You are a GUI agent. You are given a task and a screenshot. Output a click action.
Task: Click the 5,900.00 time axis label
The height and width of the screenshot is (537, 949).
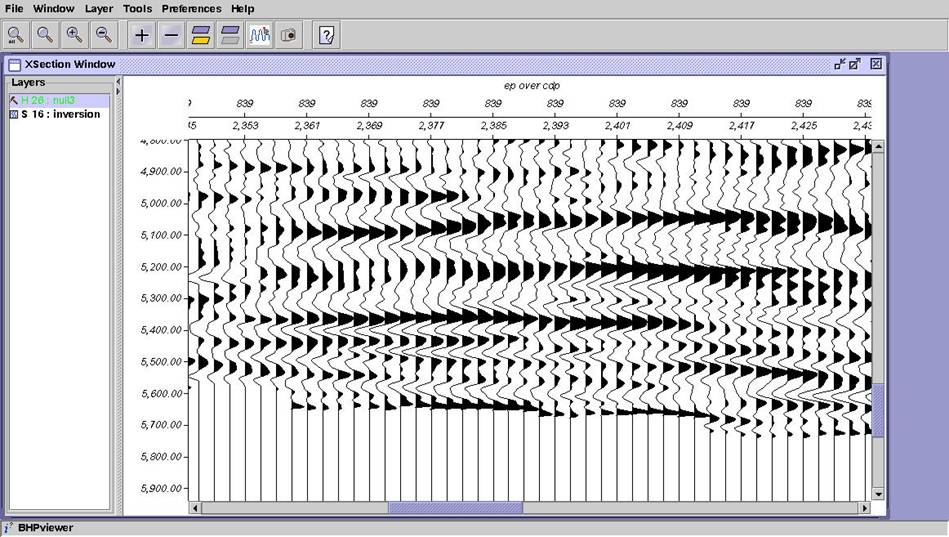click(161, 489)
